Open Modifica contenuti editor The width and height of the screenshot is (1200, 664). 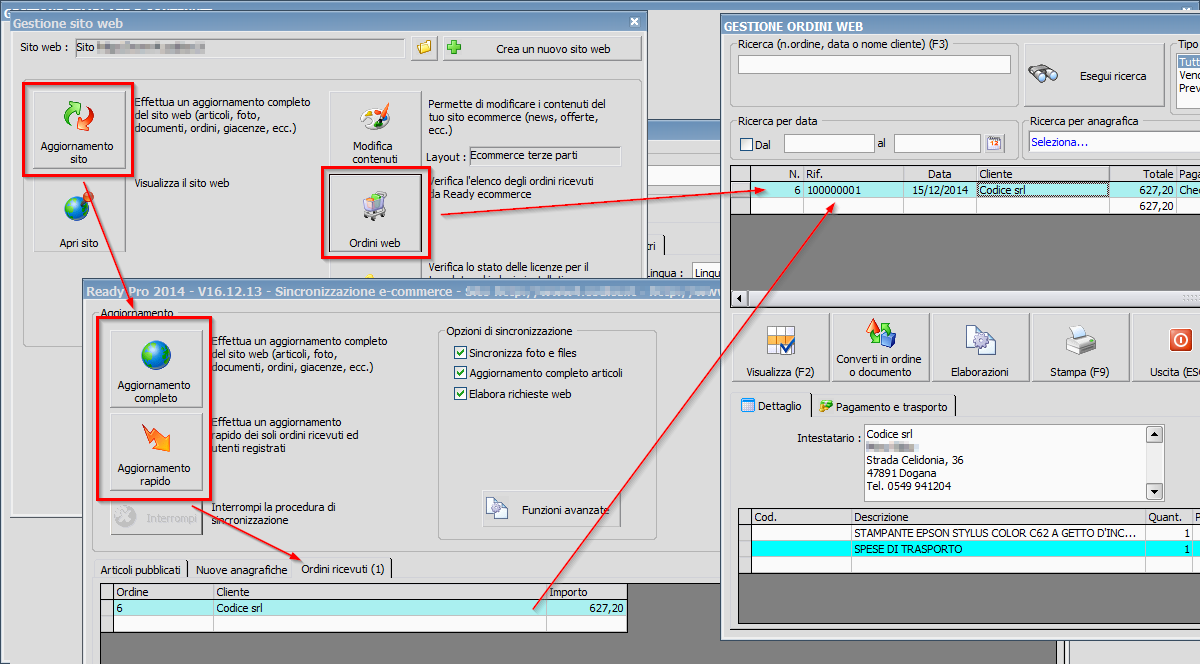375,130
